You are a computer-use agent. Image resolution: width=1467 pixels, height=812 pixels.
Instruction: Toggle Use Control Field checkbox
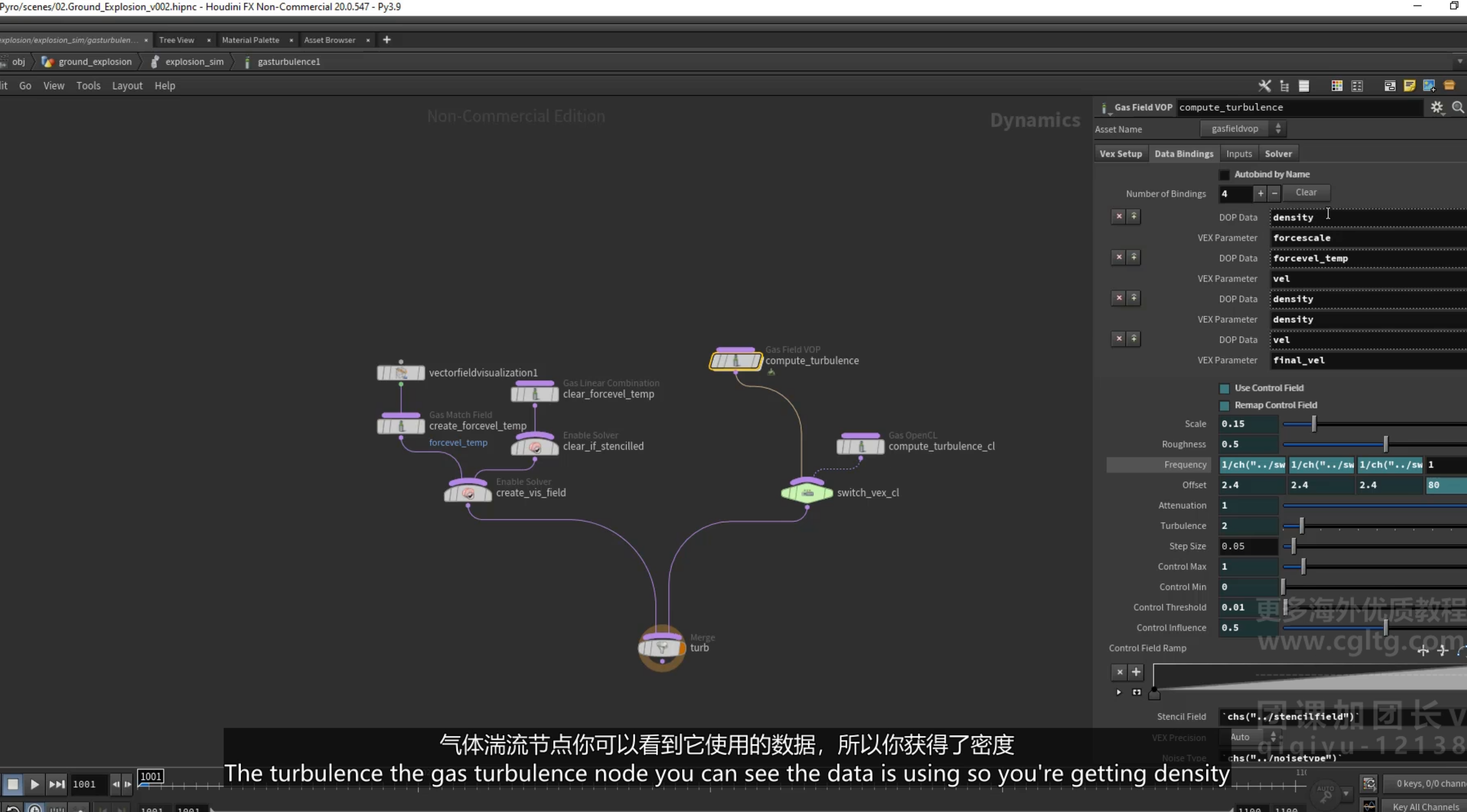(1224, 388)
